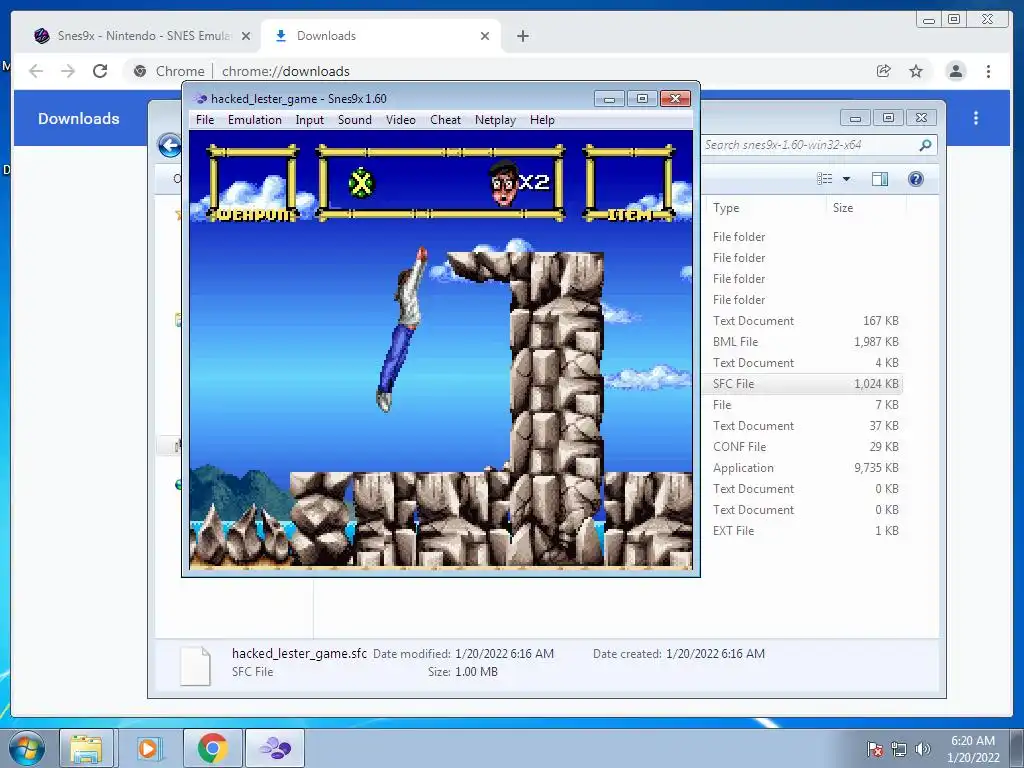Open the Video menu in Snes9x
The image size is (1024, 768).
pos(400,120)
